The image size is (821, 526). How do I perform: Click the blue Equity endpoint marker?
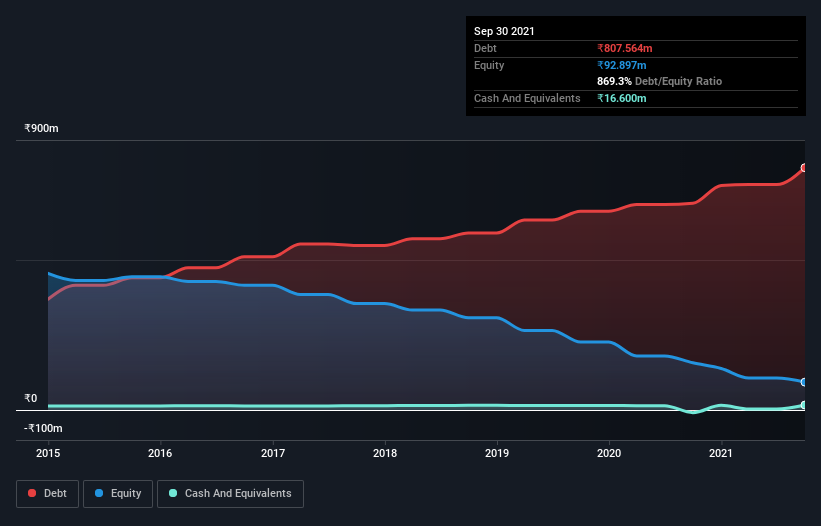click(x=804, y=382)
